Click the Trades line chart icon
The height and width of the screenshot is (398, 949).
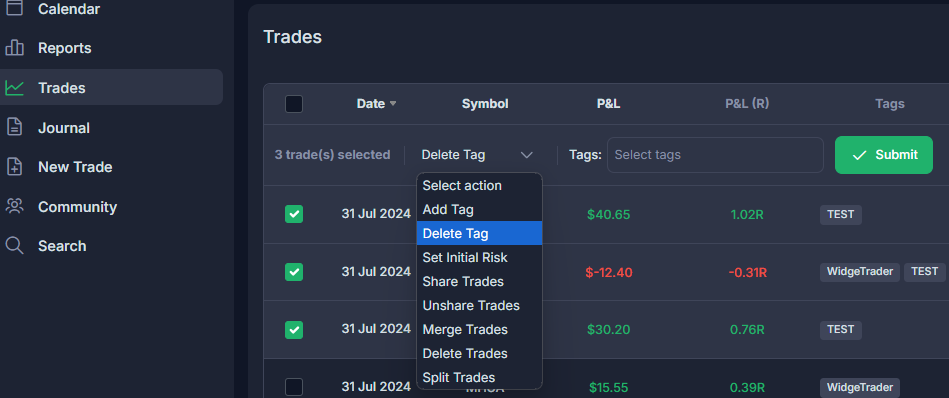pyautogui.click(x=14, y=88)
